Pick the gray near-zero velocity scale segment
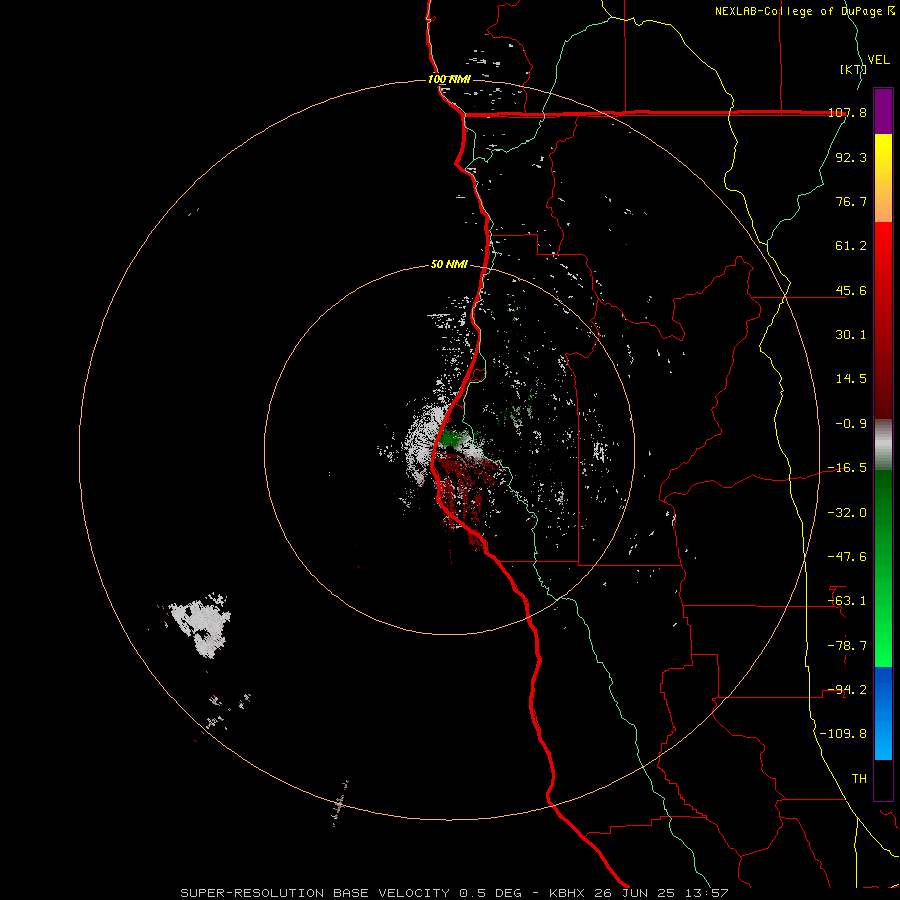900x900 pixels. click(x=883, y=445)
